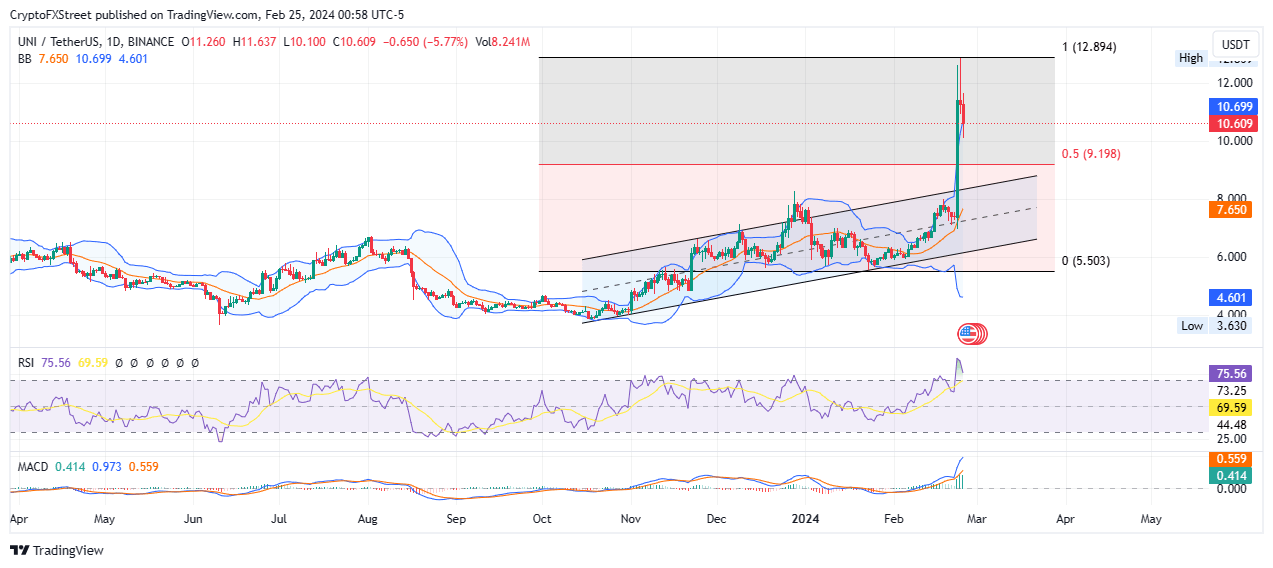Image resolution: width=1273 pixels, height=568 pixels.
Task: Click the blue 4.601 price-axis label
Action: [1229, 297]
